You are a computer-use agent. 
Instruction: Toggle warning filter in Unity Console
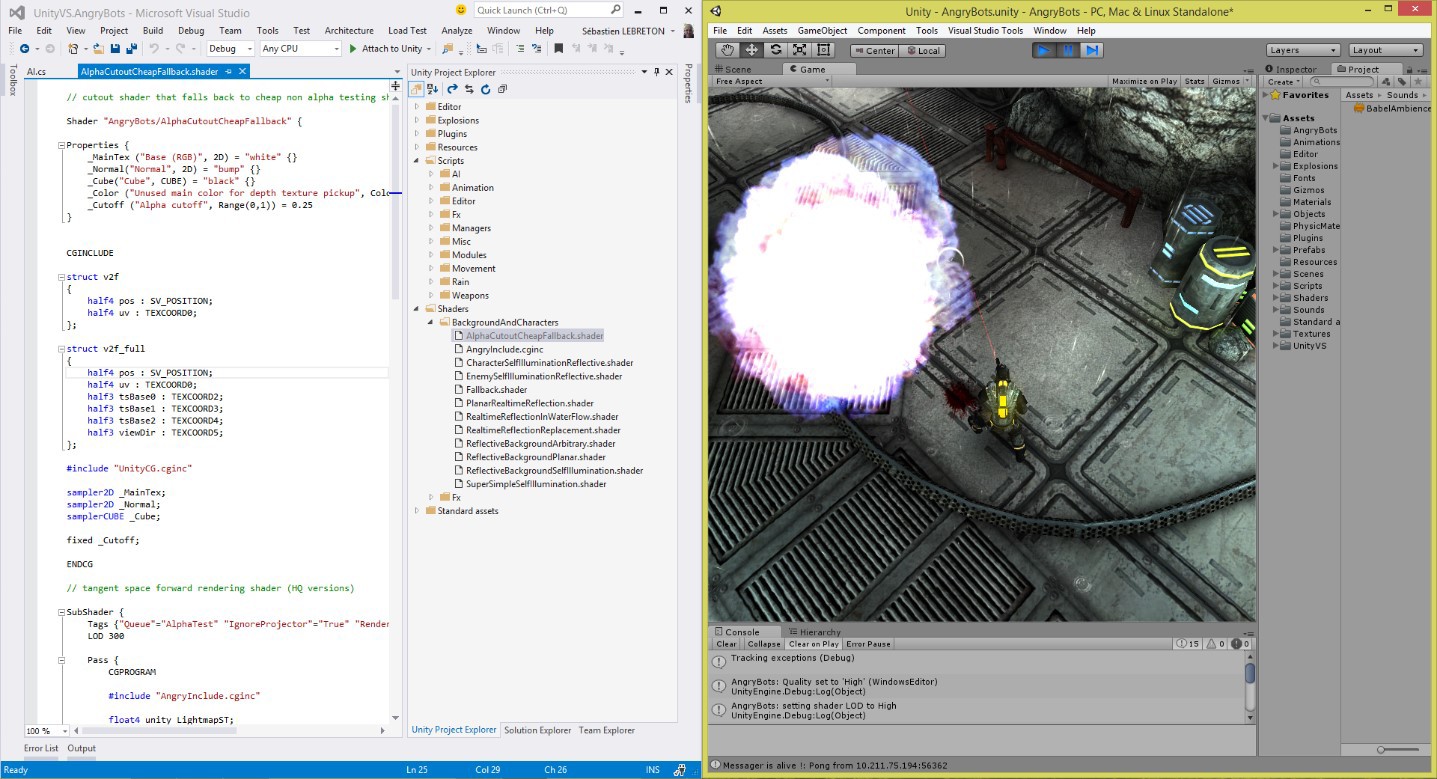(x=1214, y=644)
